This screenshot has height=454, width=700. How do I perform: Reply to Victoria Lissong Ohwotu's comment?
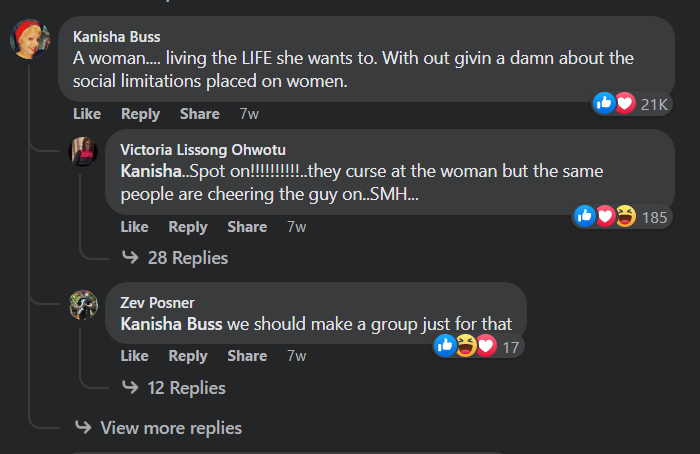click(x=188, y=227)
